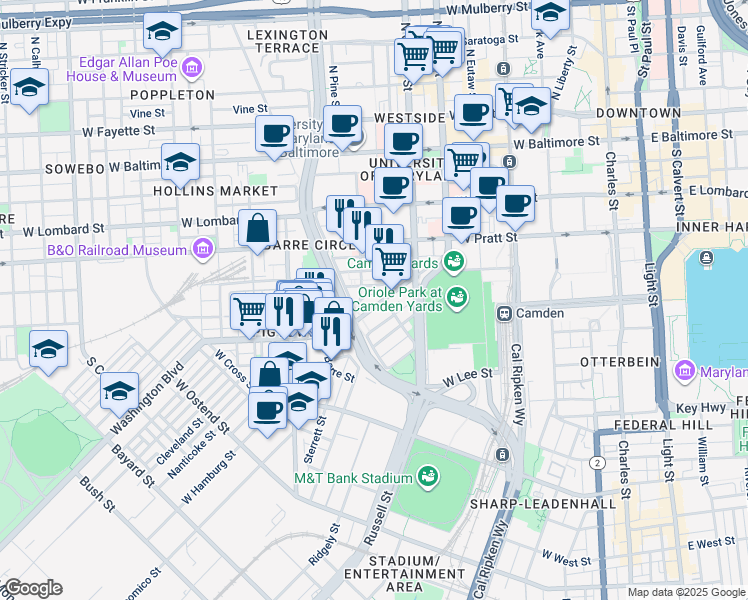Click the M&T Bank Stadium pin
The width and height of the screenshot is (748, 600).
(428, 477)
